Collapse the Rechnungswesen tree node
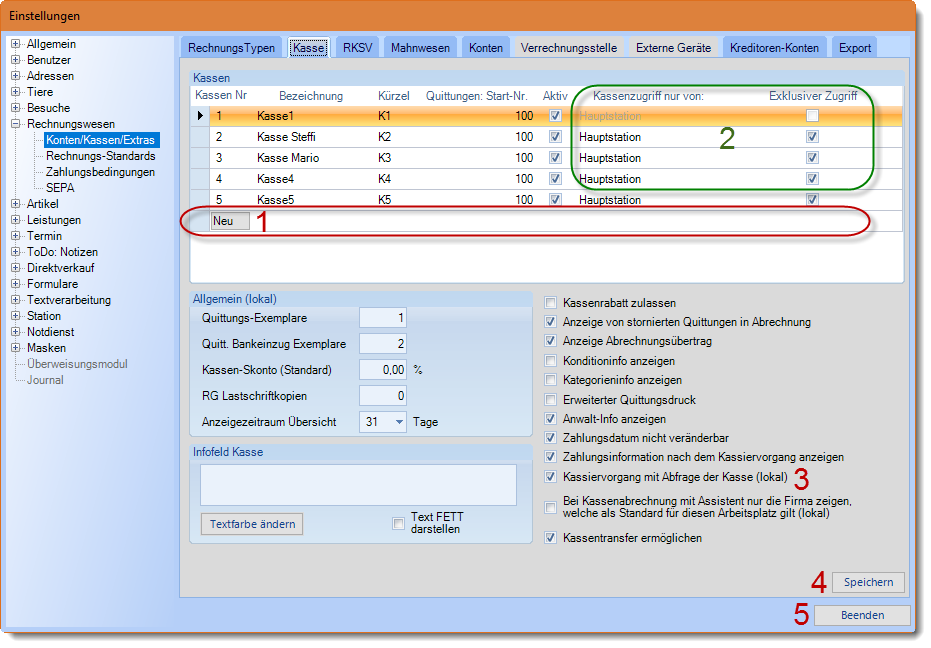This screenshot has height=648, width=931. [16, 124]
